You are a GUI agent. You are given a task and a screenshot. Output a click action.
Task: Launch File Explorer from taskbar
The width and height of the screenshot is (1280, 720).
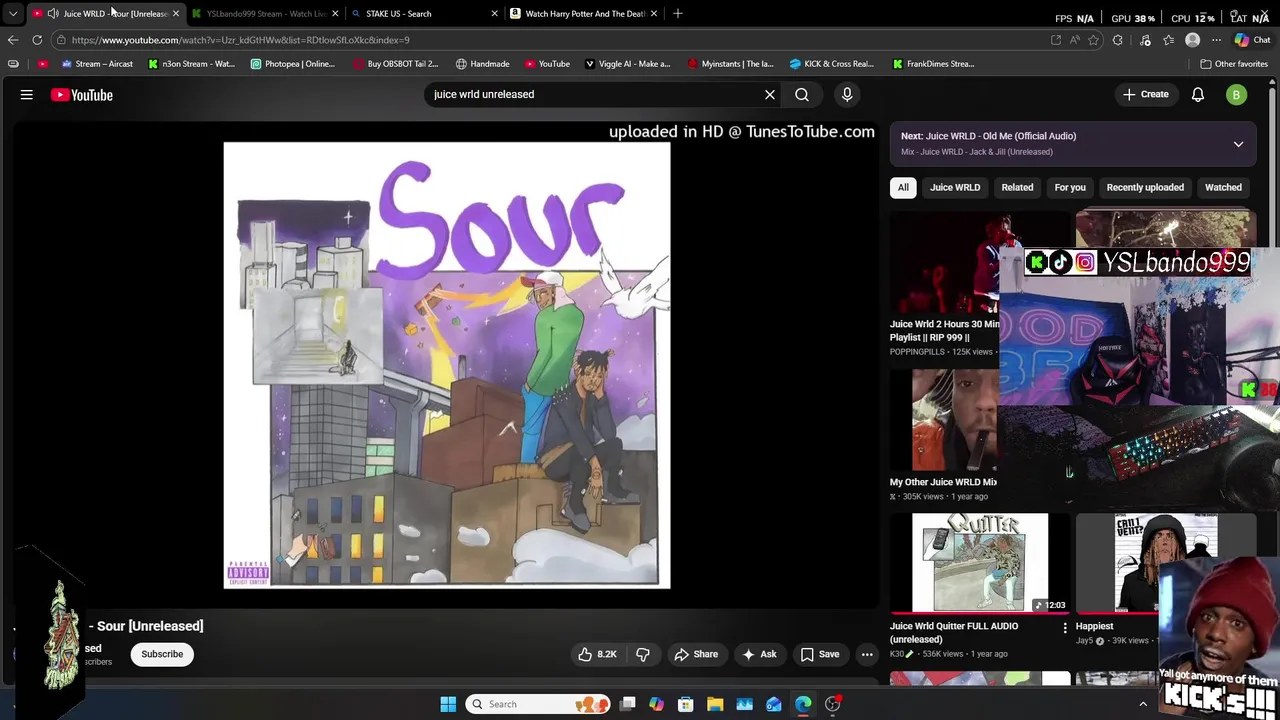click(715, 704)
